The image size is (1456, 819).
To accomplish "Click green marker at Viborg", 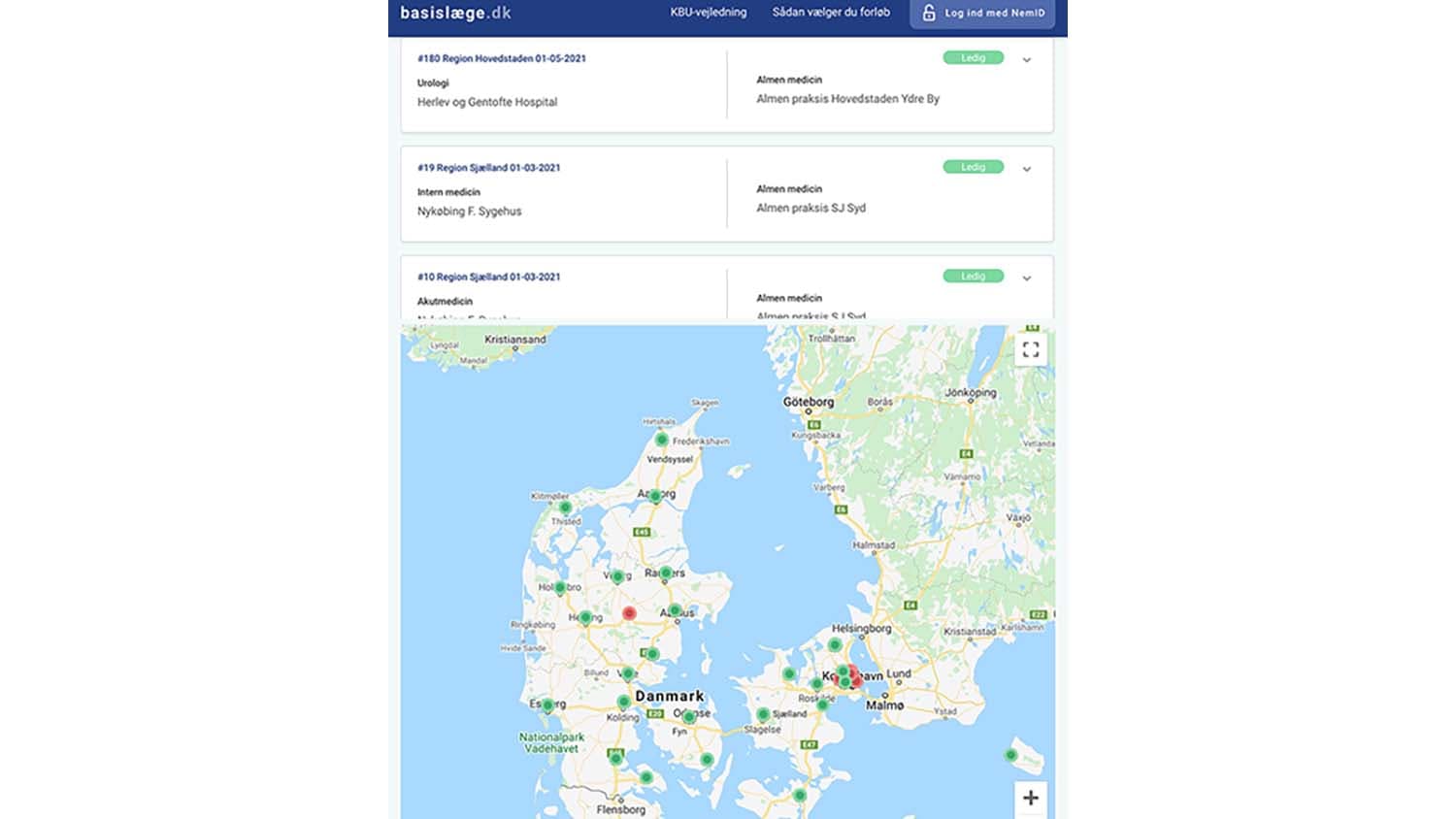I will (x=617, y=576).
